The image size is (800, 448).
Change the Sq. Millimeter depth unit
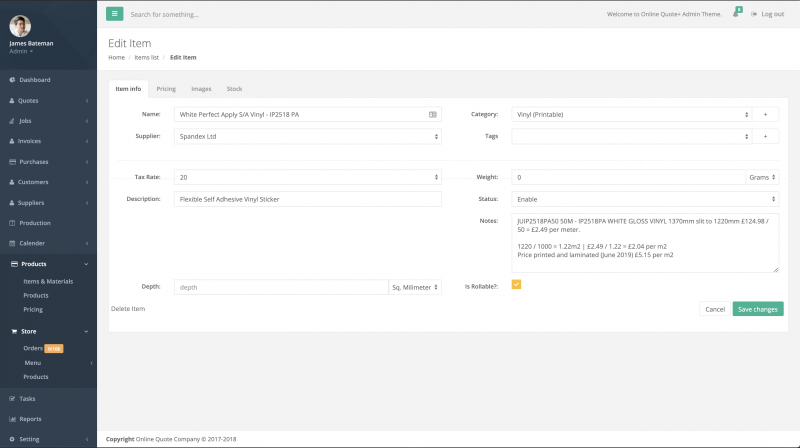pyautogui.click(x=414, y=287)
